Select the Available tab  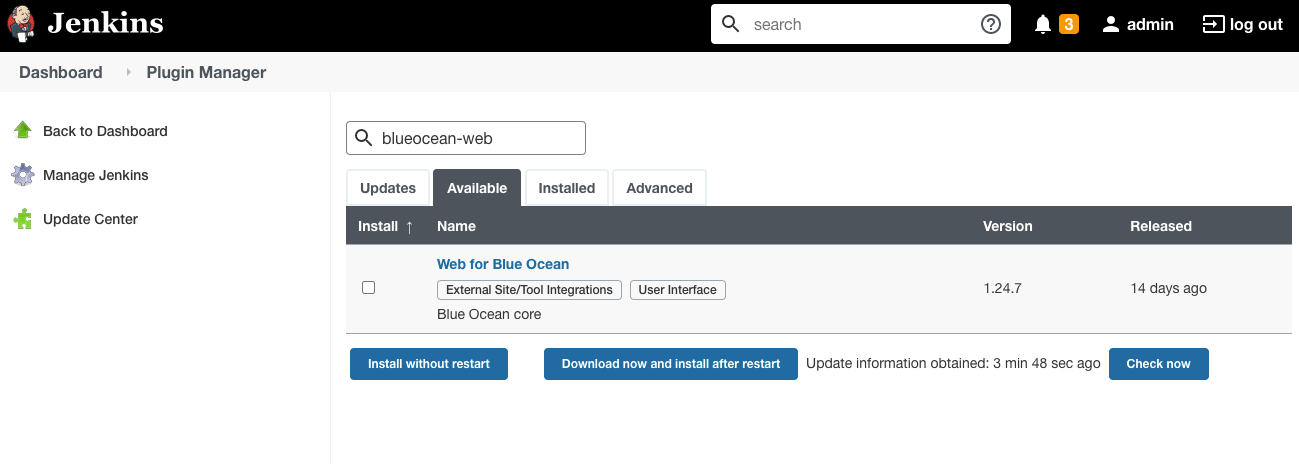click(x=477, y=188)
